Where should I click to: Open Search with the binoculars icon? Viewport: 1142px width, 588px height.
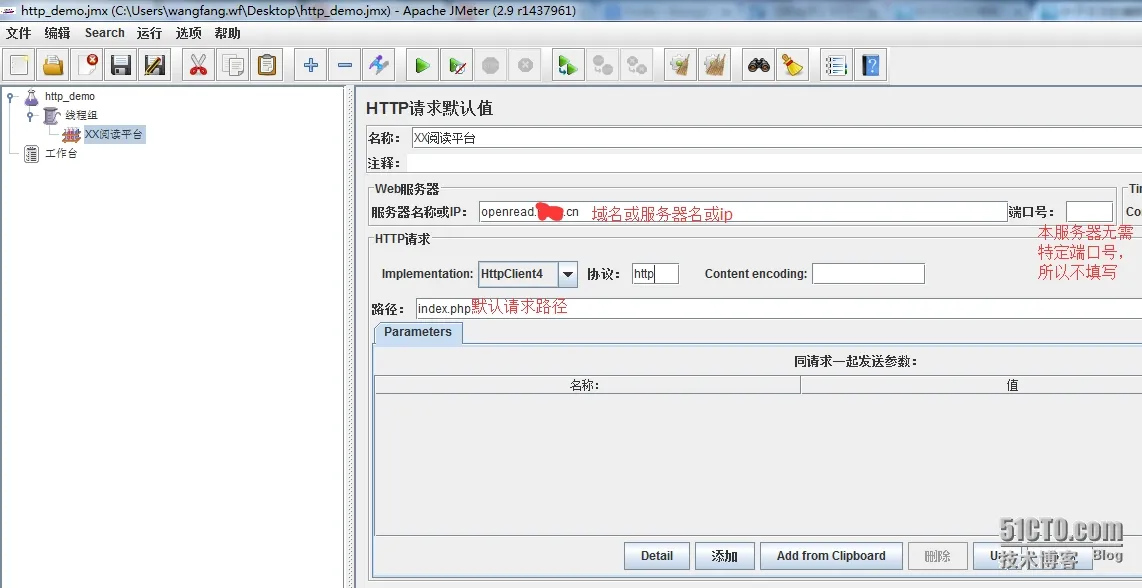[x=758, y=66]
